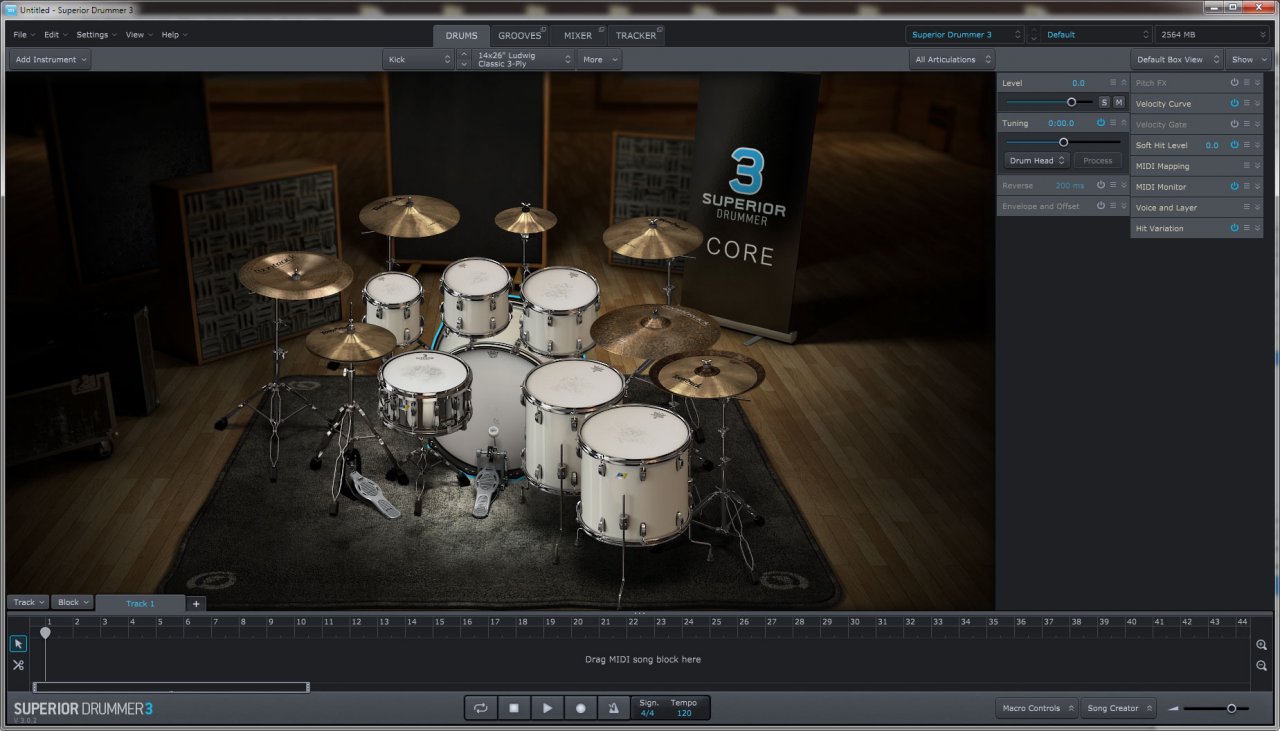Disable the MIDI Monitor power button

click(1234, 187)
